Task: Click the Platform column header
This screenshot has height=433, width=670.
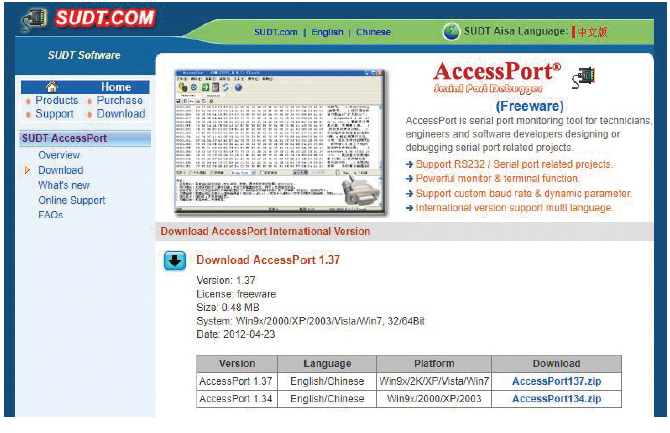Action: tap(434, 364)
